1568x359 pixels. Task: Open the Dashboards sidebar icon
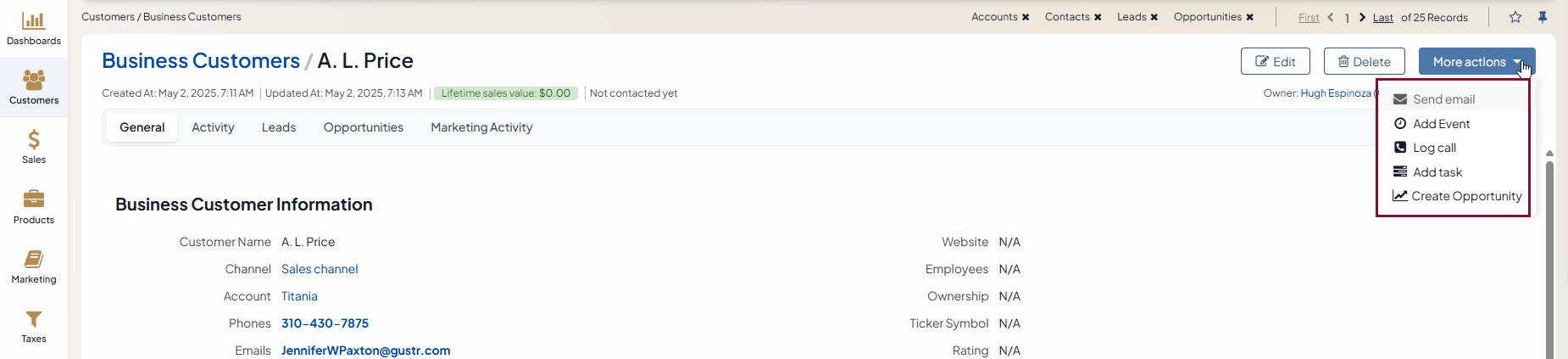pos(34,28)
